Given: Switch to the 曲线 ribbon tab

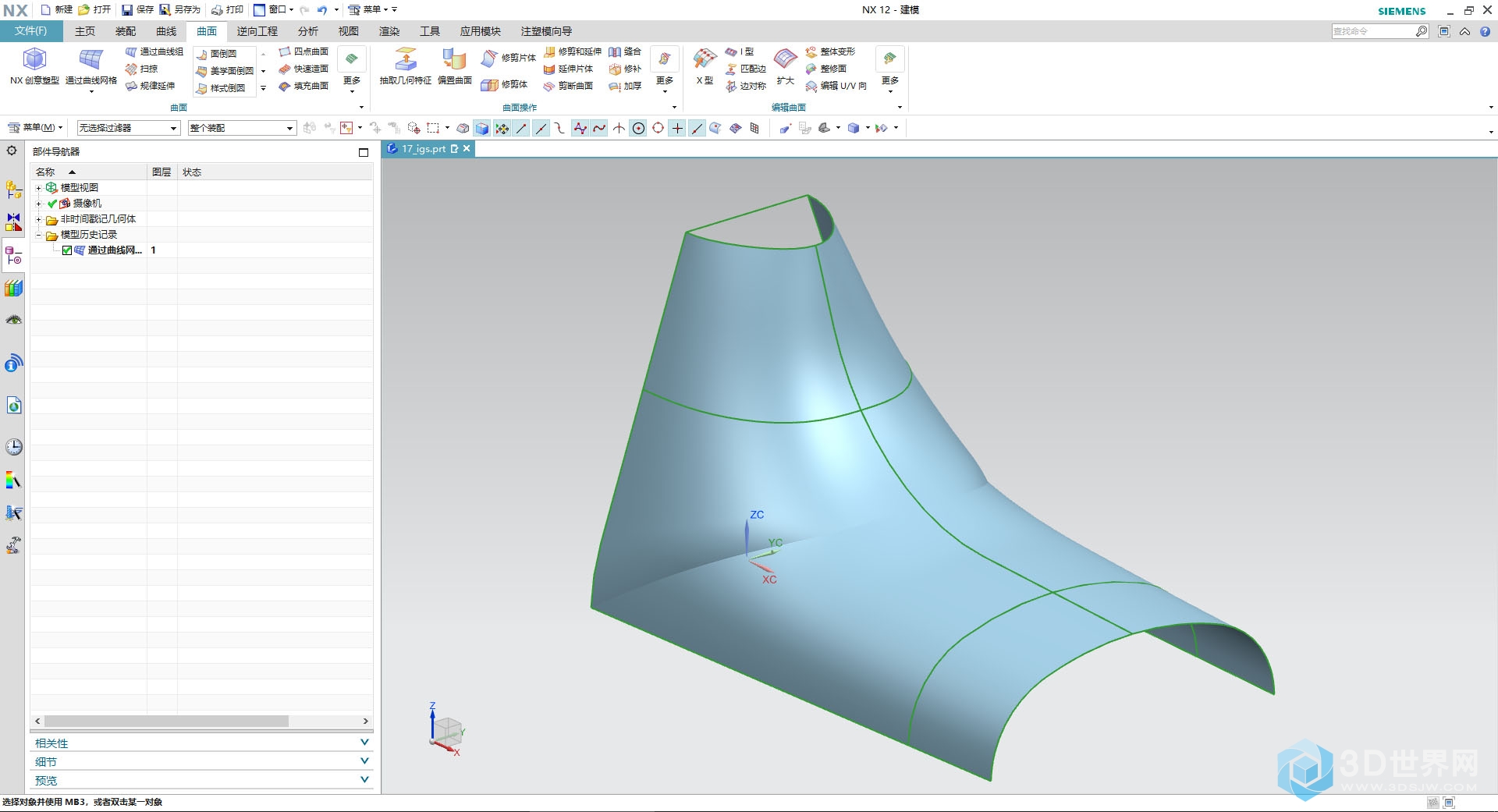Looking at the screenshot, I should coord(166,31).
